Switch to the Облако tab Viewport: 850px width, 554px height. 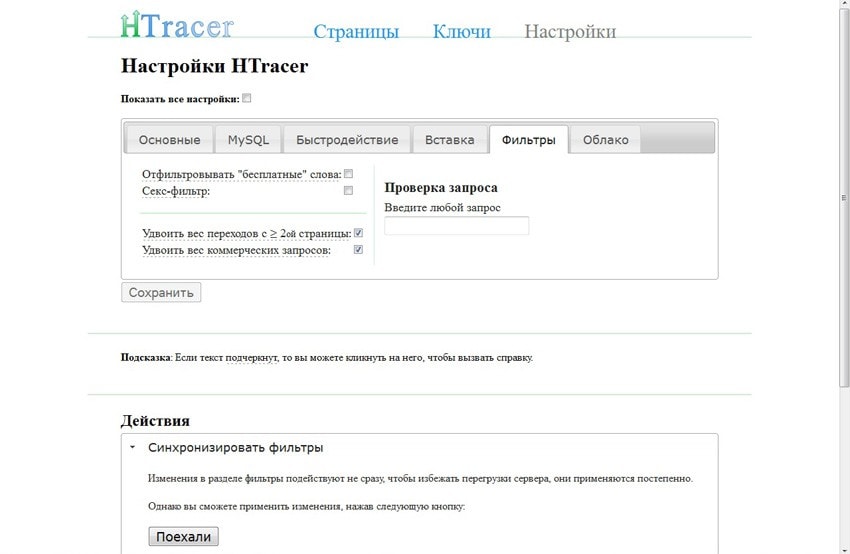(606, 140)
